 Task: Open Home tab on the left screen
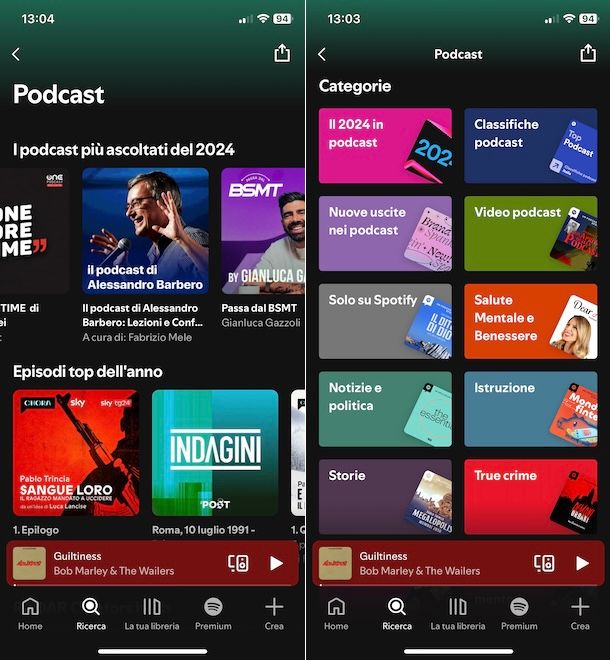point(30,614)
